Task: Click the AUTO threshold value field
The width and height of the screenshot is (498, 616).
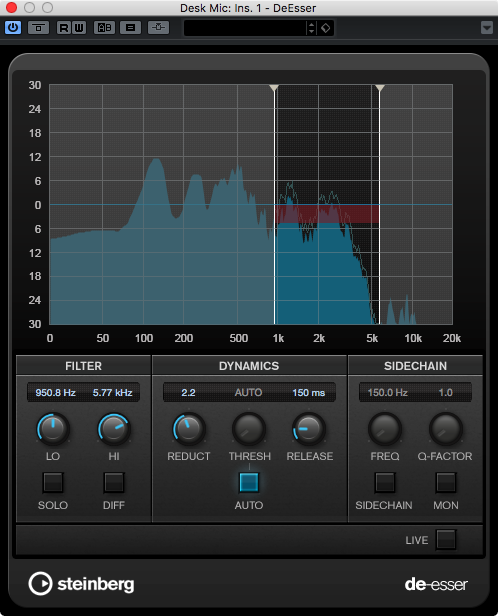Action: pos(248,392)
